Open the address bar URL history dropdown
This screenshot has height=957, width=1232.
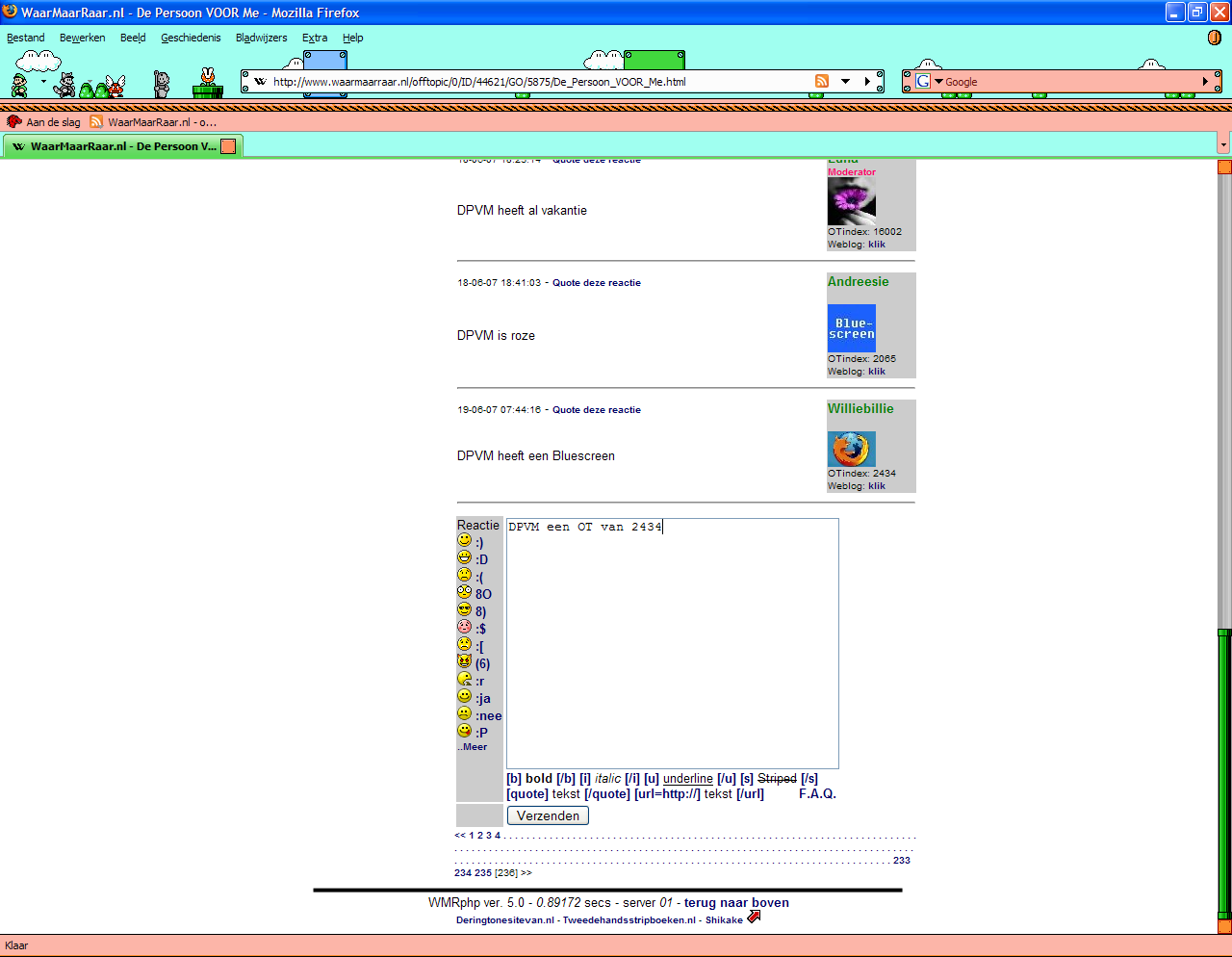(845, 82)
